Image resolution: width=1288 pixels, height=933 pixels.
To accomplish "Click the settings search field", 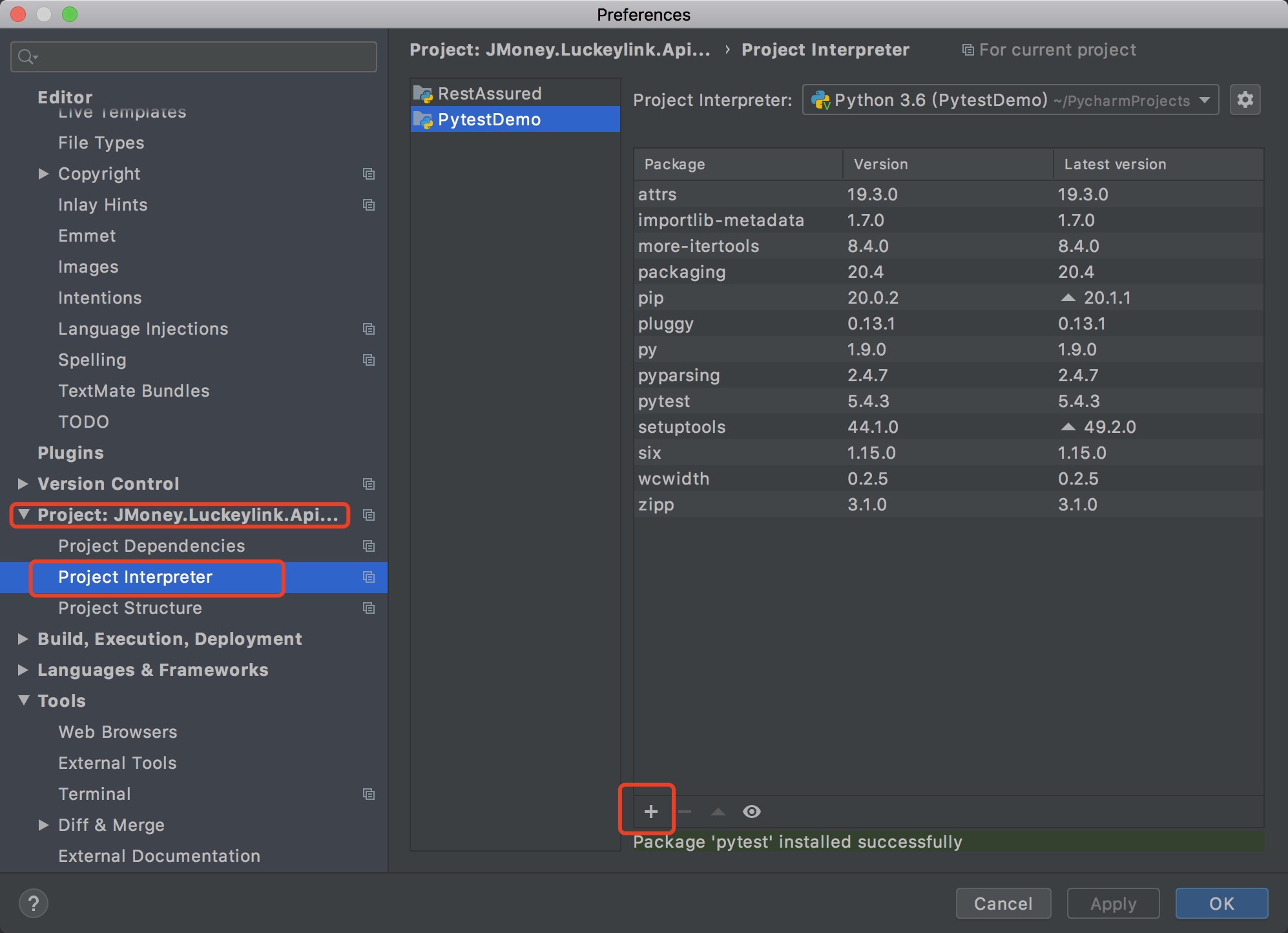I will [x=193, y=56].
